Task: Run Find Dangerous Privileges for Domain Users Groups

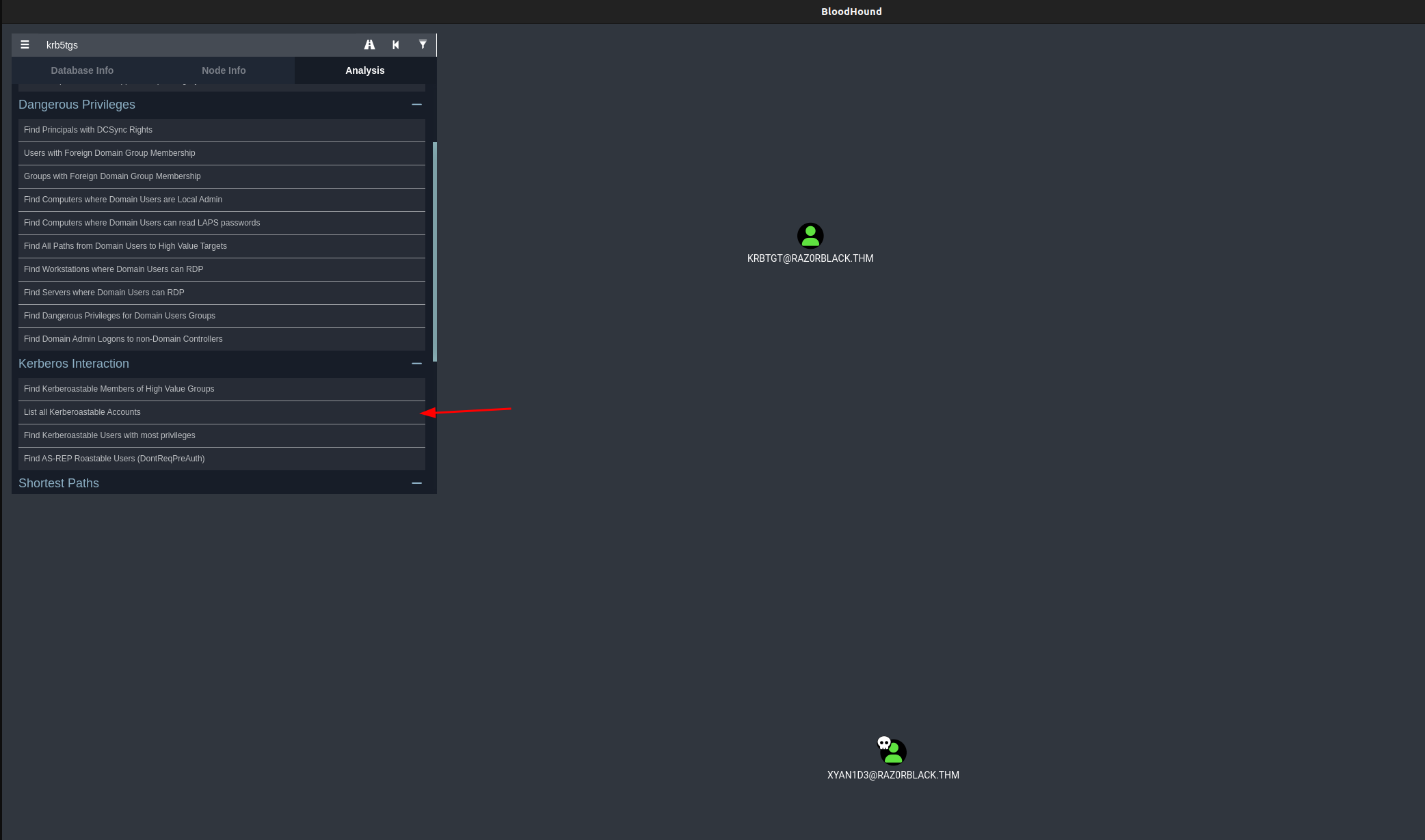Action: (x=222, y=316)
